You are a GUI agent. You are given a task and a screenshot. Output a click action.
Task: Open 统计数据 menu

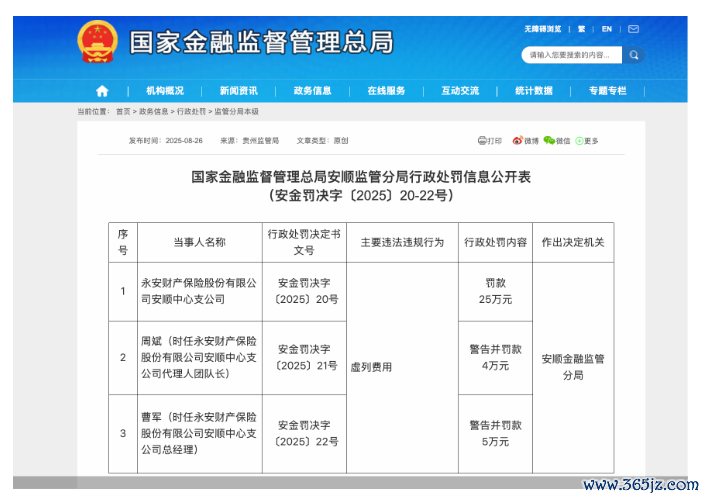tap(534, 91)
